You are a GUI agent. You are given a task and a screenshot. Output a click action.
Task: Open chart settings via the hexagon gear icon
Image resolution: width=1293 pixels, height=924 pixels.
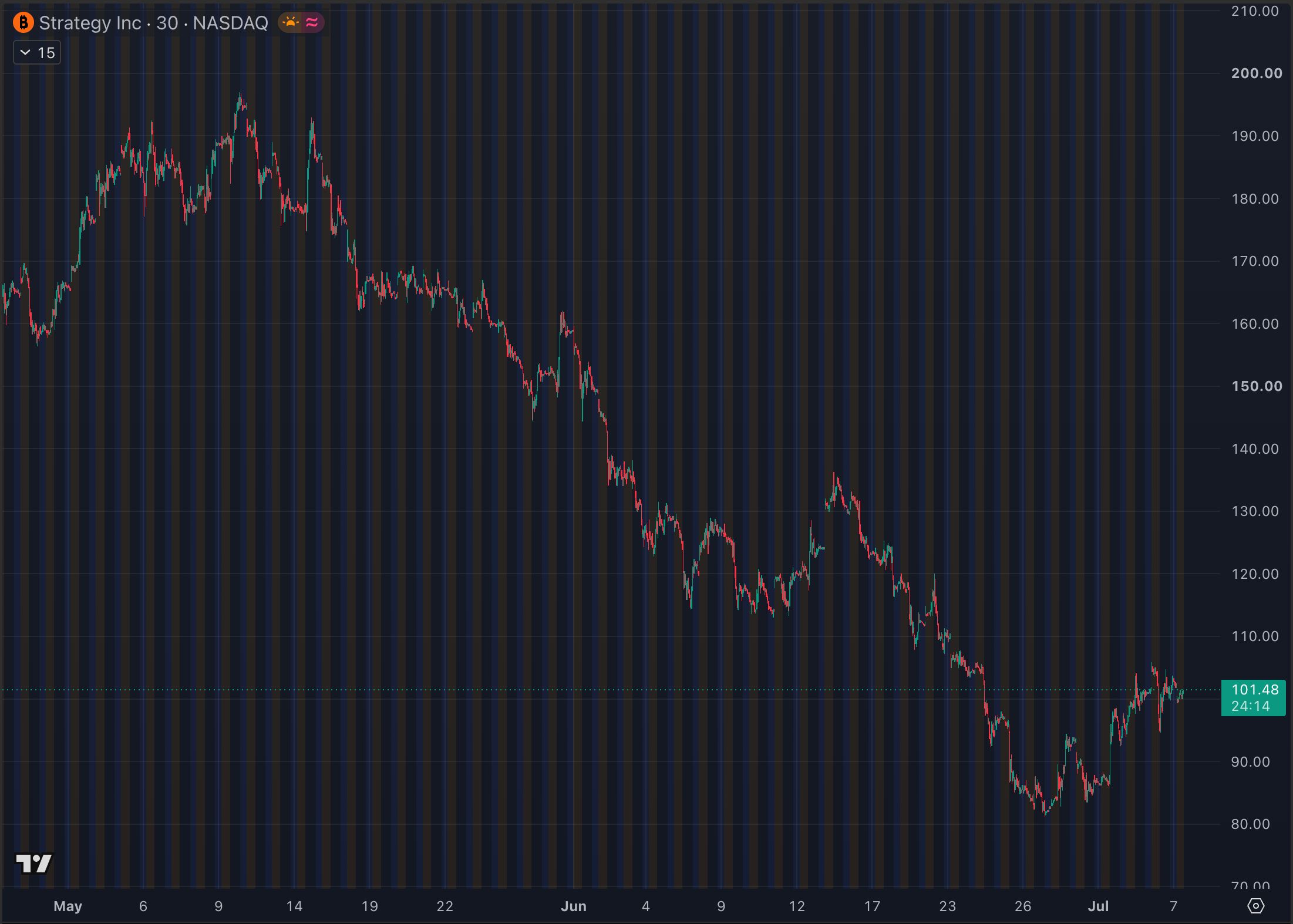coord(1255,906)
